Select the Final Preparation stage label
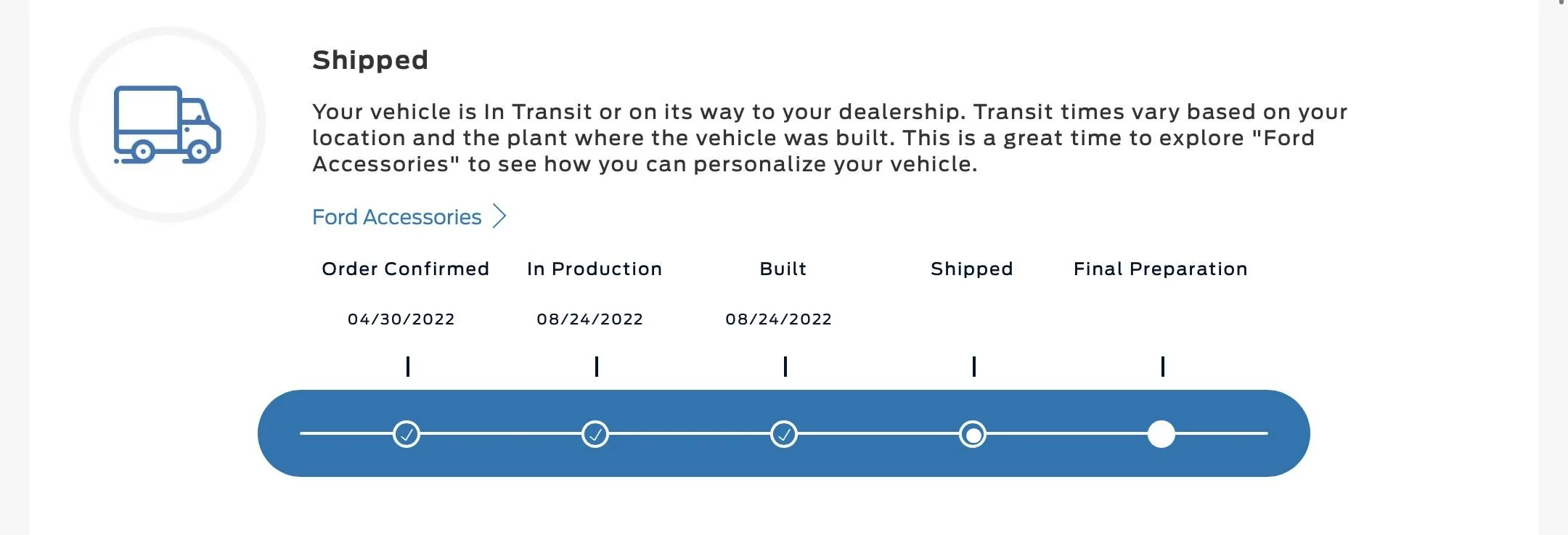 coord(1160,269)
